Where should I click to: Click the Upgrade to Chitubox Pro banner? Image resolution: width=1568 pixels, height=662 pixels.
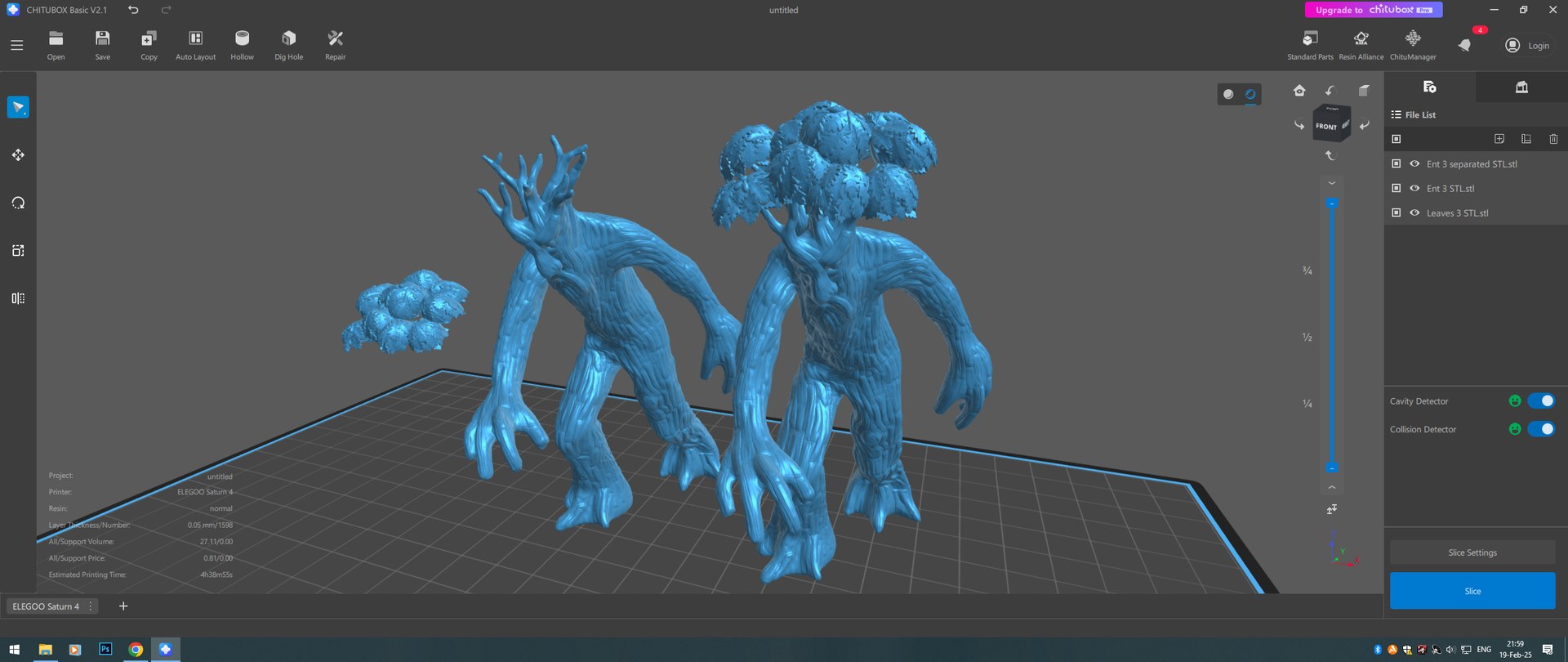pos(1374,10)
